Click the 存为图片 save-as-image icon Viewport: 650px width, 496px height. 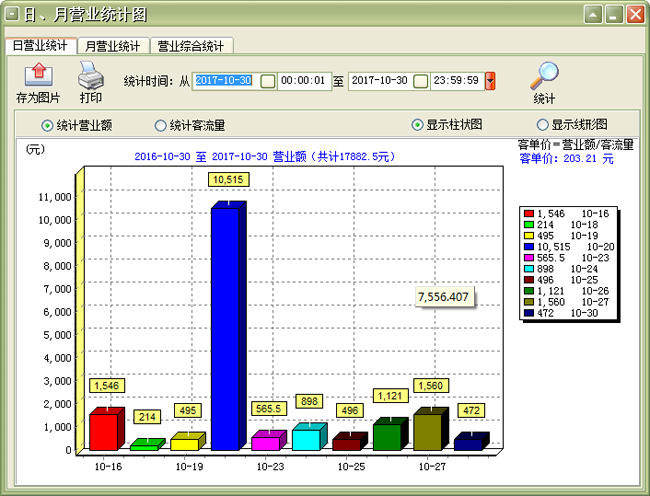point(38,75)
